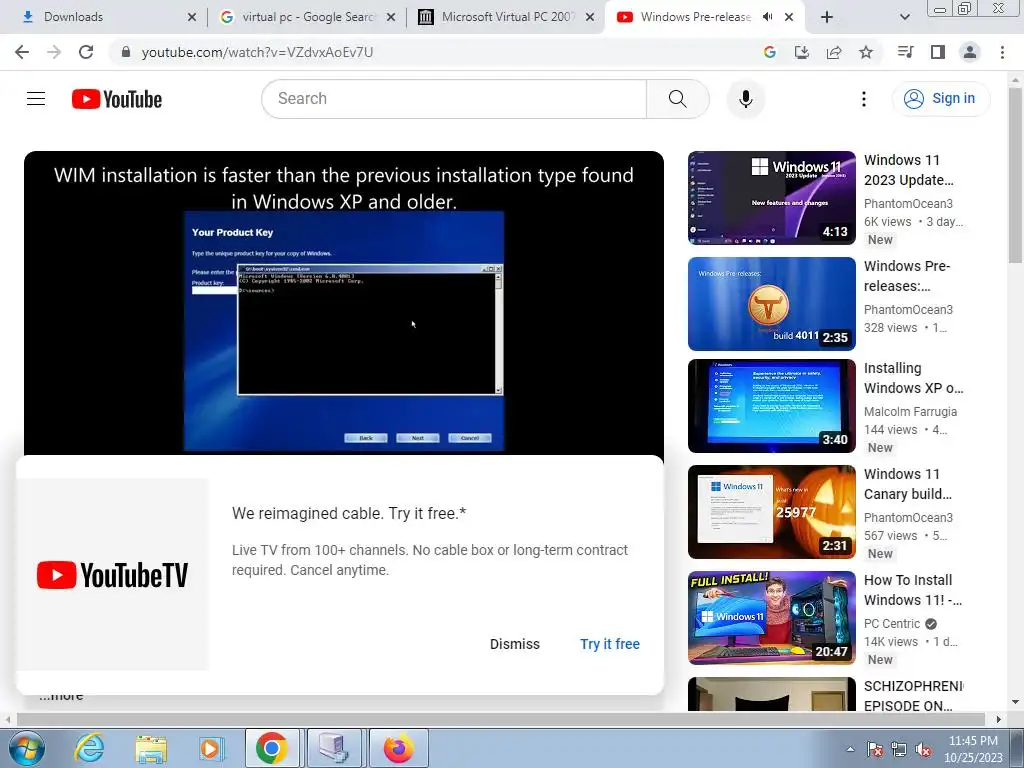Click the Malcolm Farrugia channel name

[x=910, y=411]
